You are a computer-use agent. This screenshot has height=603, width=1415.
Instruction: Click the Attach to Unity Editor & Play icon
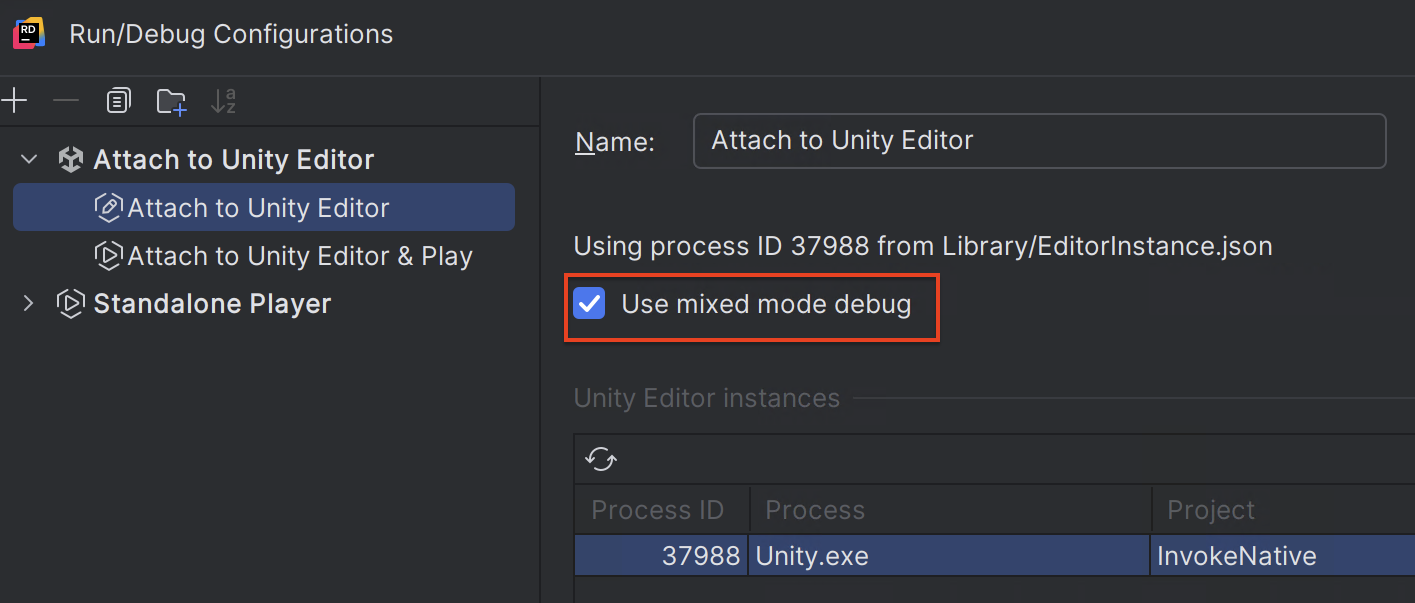[108, 255]
